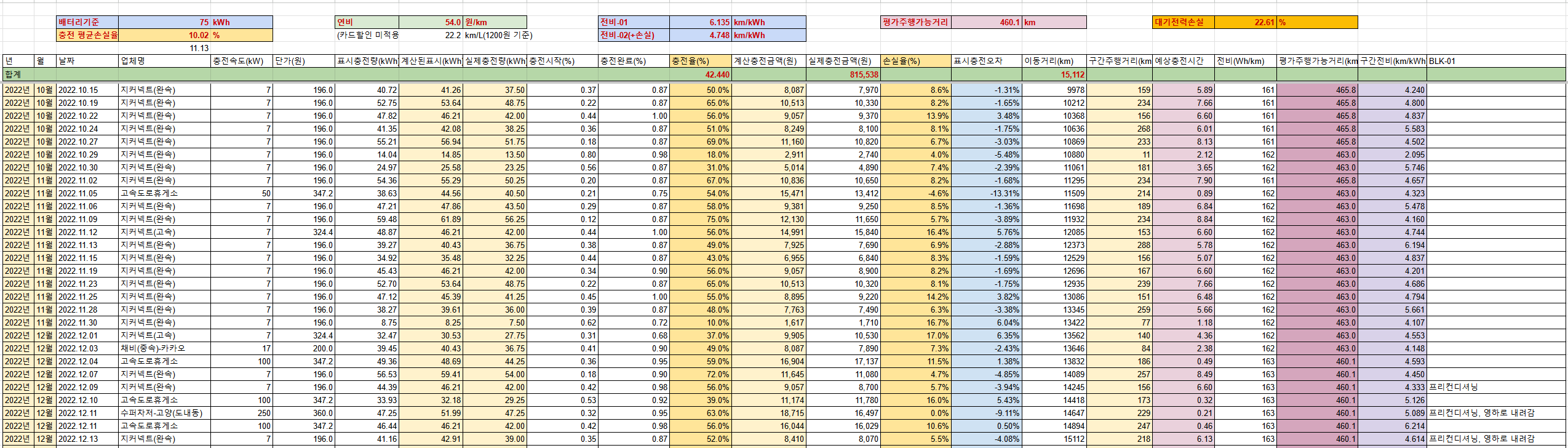Select the -13.31% display error cell
The height and width of the screenshot is (448, 1568).
click(986, 193)
